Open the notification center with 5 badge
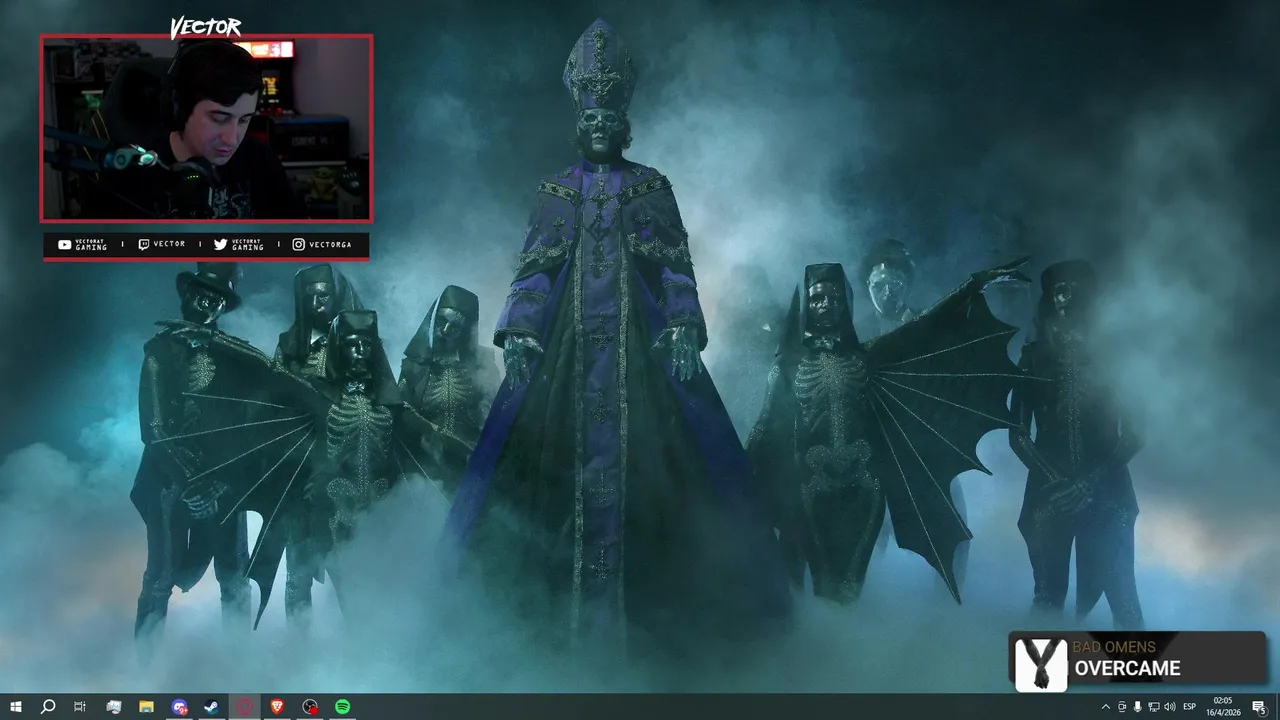 coord(1259,707)
